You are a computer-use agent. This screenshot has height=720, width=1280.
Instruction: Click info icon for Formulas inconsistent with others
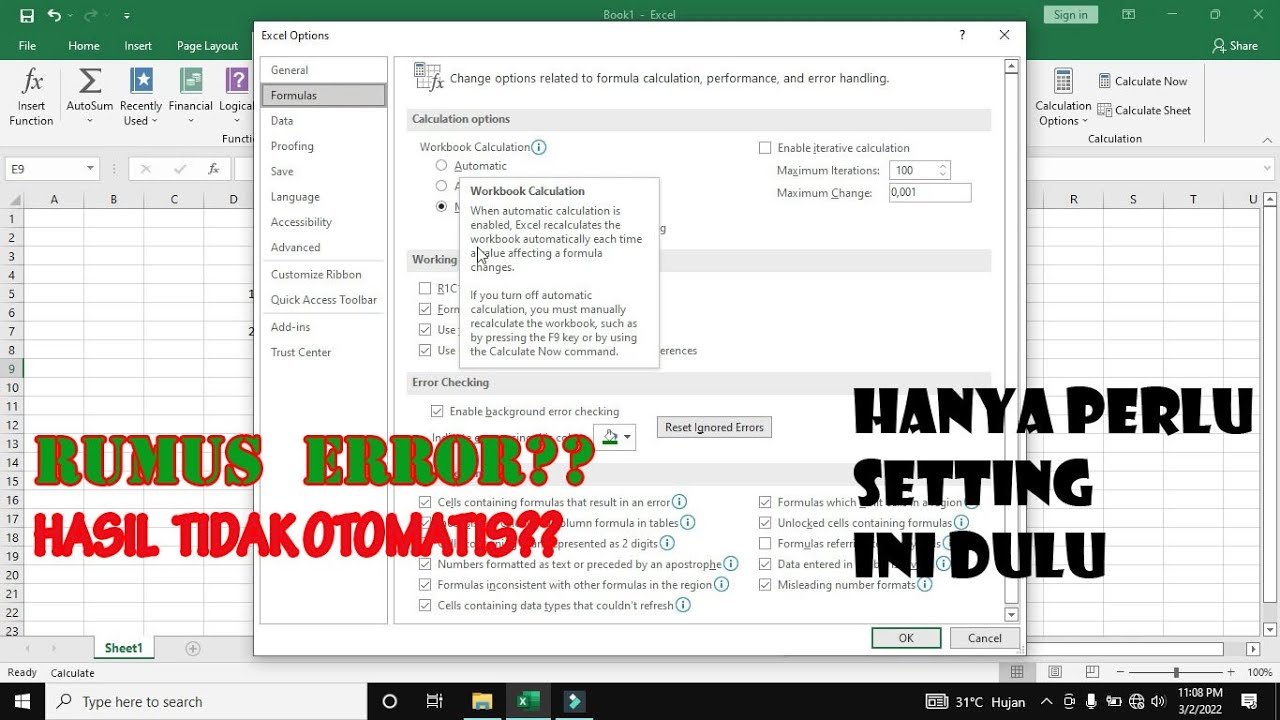(722, 585)
